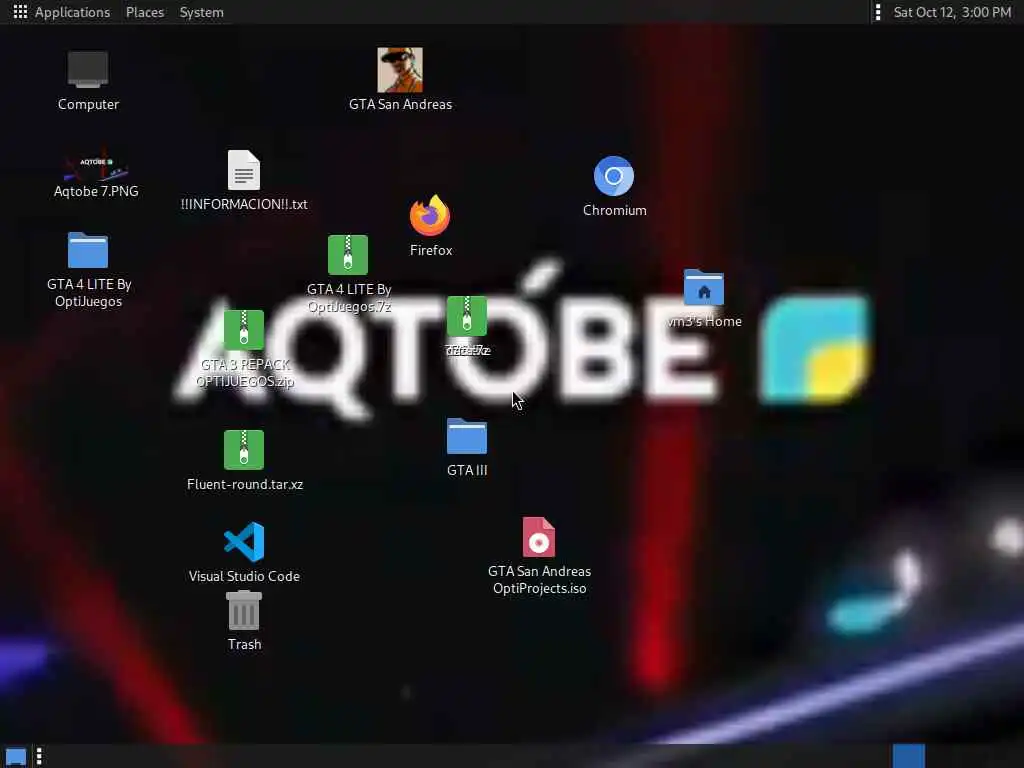
Task: Launch the Chromium browser icon
Action: 613,176
